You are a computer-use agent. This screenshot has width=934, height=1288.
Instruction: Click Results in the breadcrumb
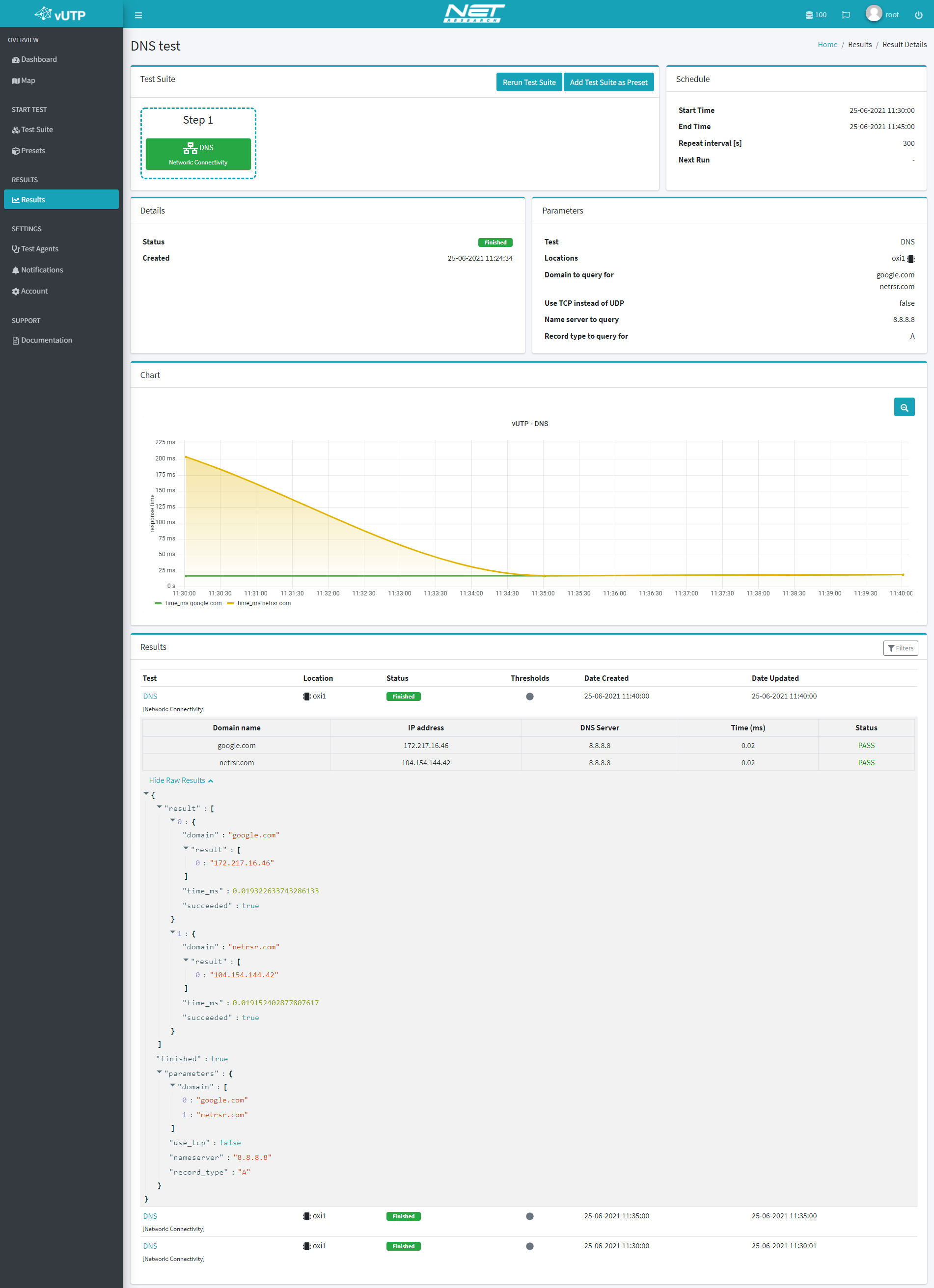(859, 45)
